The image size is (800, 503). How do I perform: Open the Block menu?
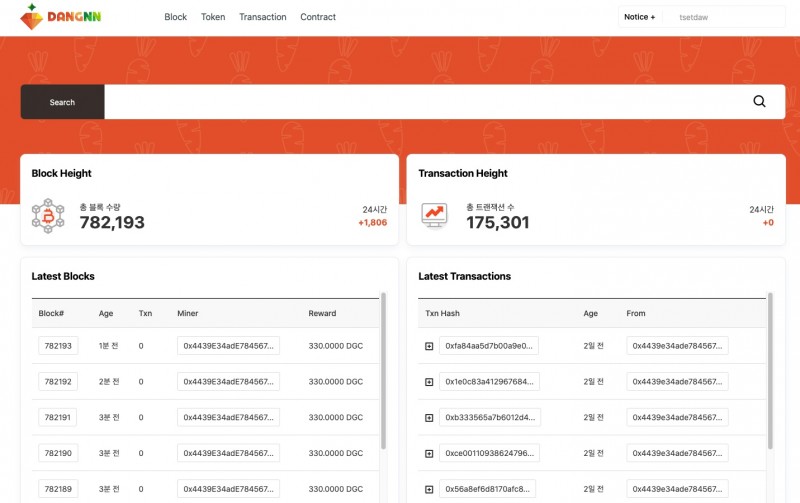point(175,17)
